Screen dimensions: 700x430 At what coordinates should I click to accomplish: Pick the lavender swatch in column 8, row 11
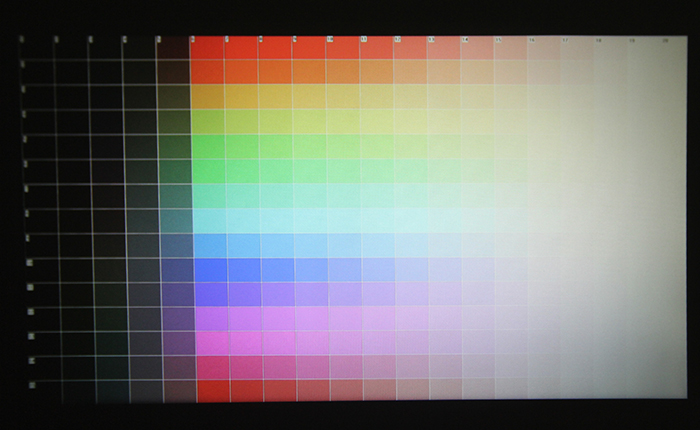click(278, 295)
